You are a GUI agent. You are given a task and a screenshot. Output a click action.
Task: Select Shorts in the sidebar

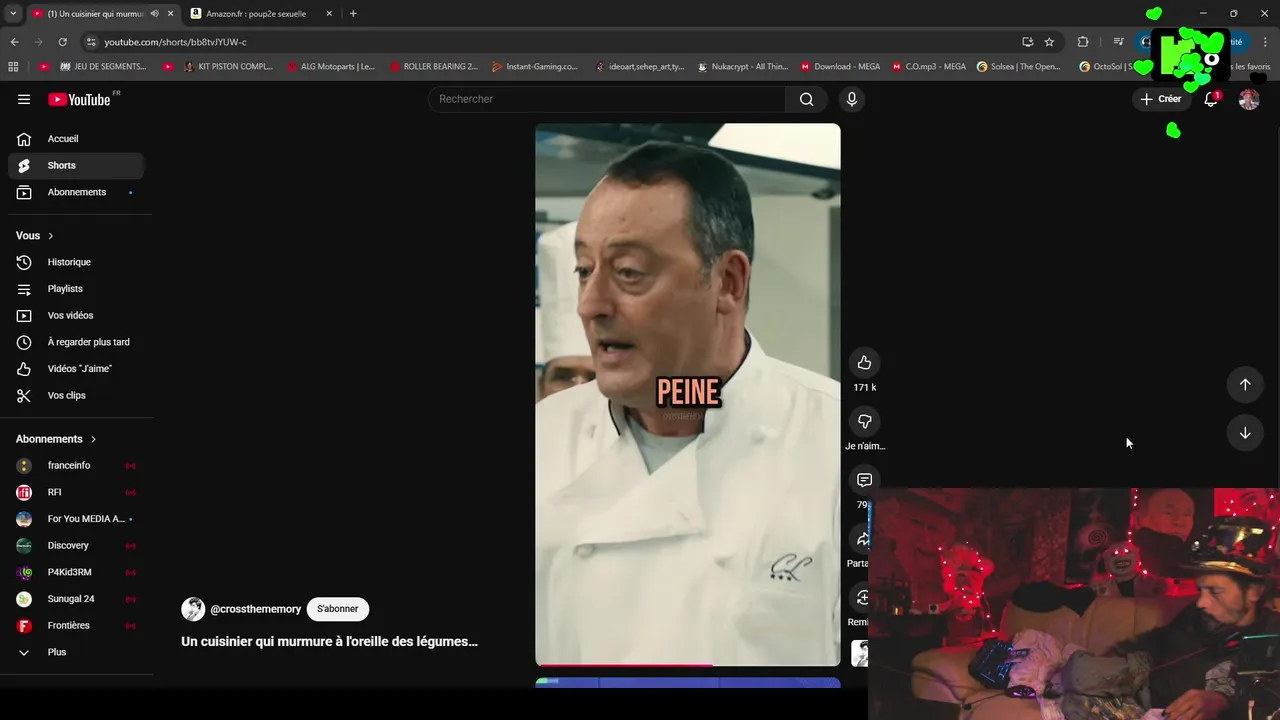pos(76,165)
